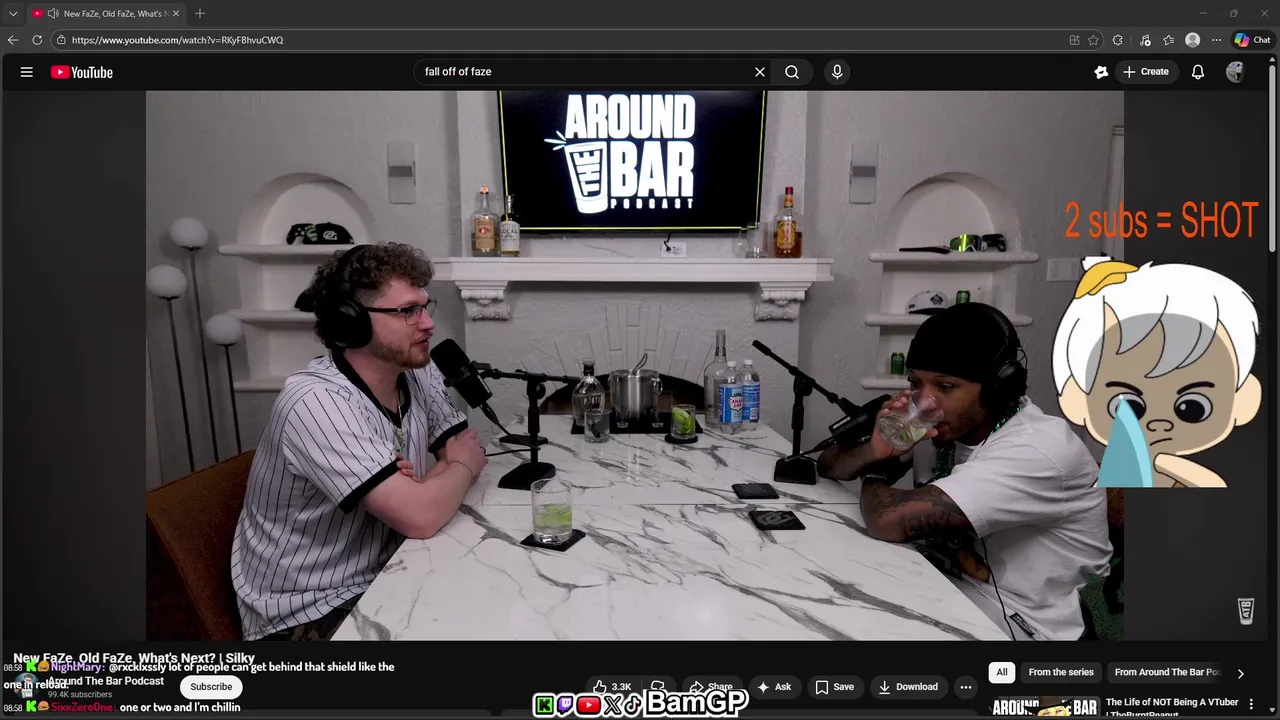Open the browser extensions puzzle icon
Viewport: 1280px width, 720px height.
(1118, 40)
